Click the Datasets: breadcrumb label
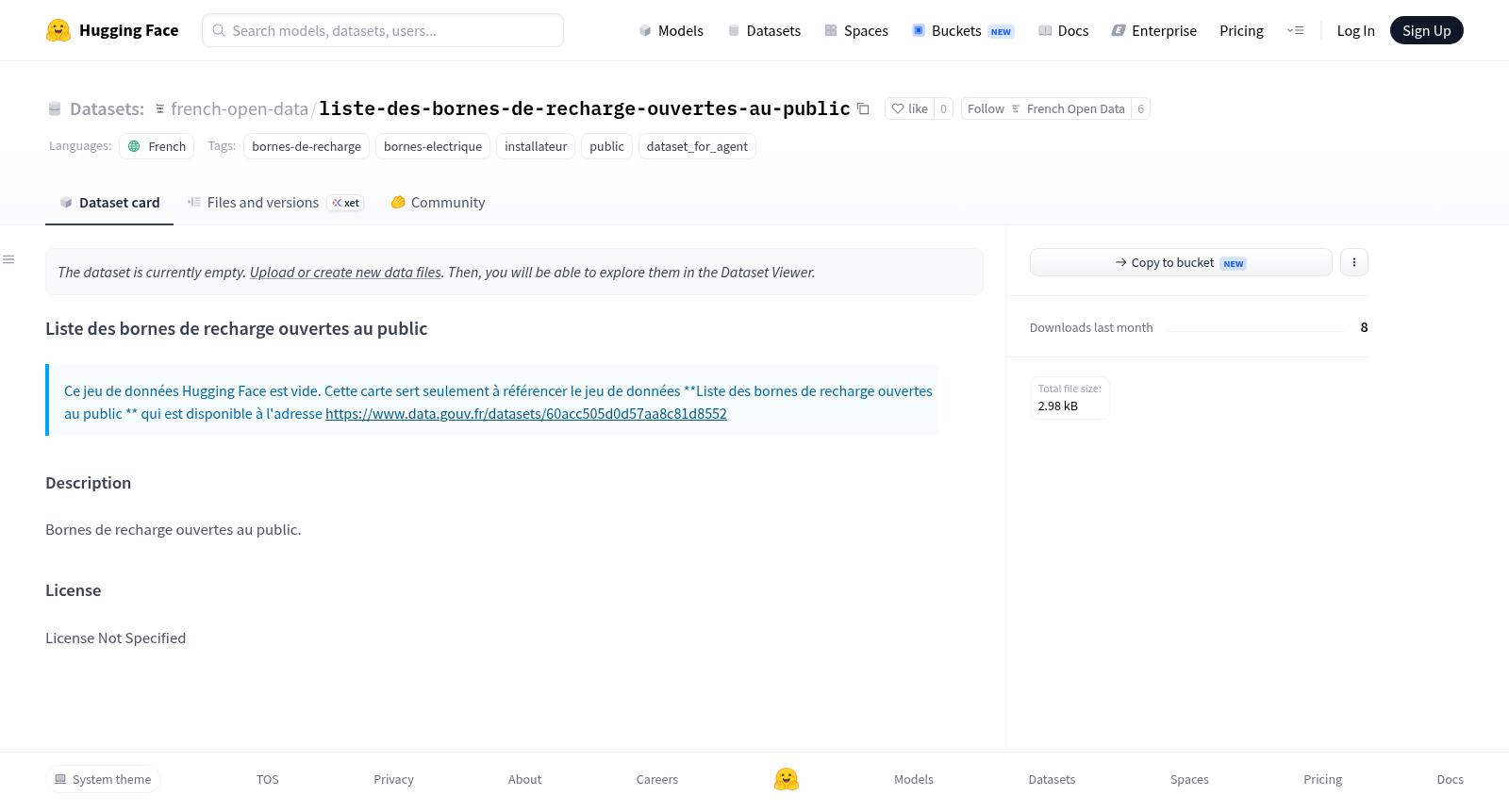1509x812 pixels. point(107,108)
